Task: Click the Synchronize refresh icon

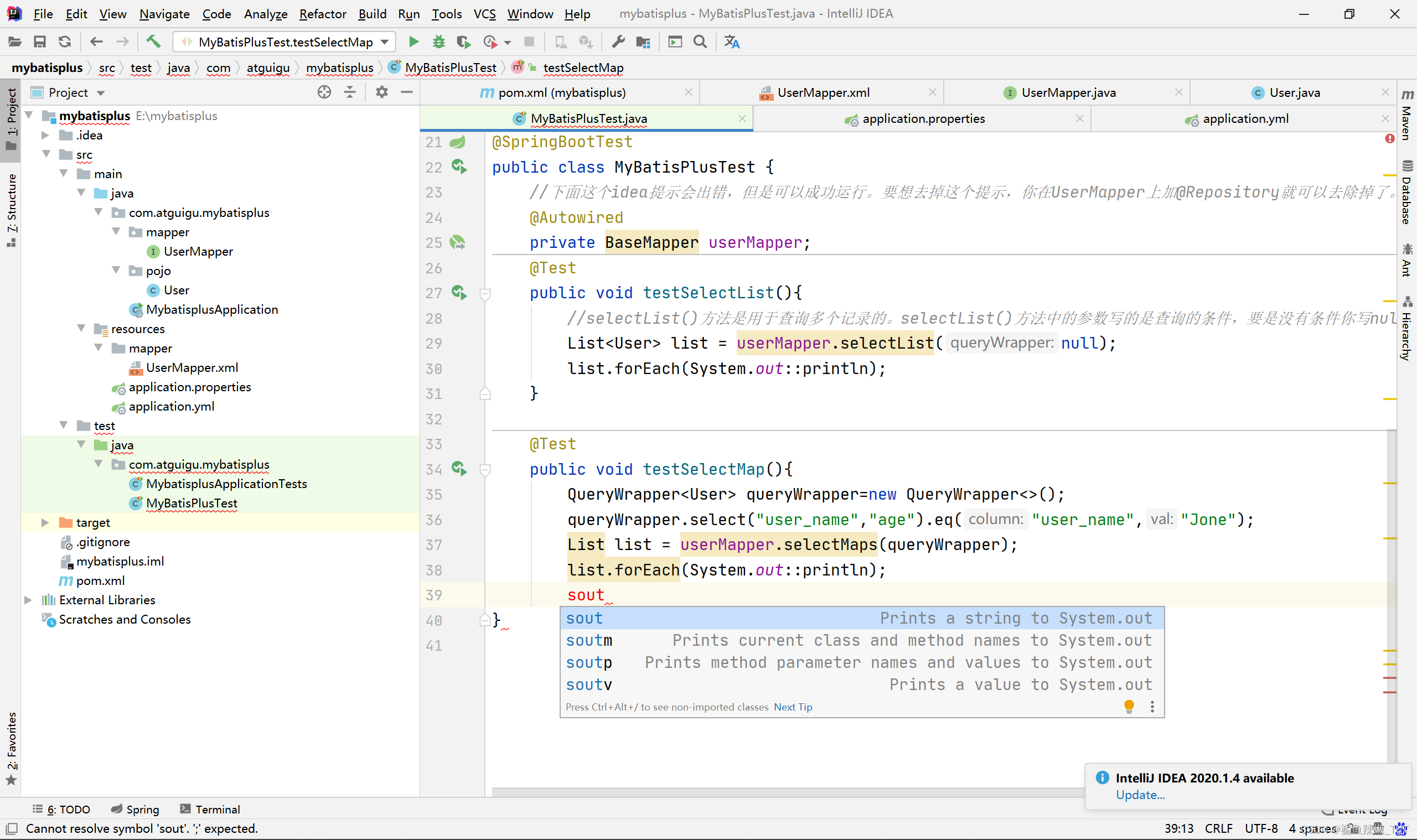Action: coord(65,42)
